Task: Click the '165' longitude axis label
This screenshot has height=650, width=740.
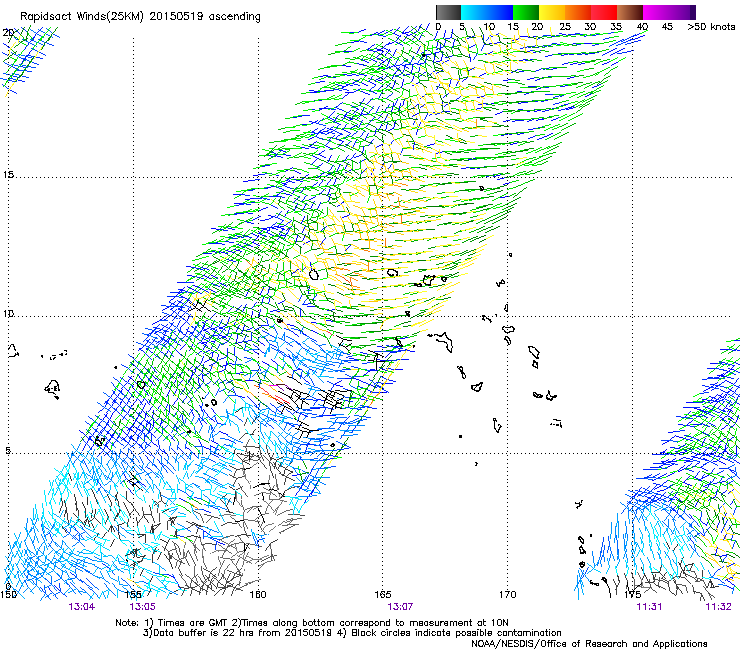Action: point(383,594)
